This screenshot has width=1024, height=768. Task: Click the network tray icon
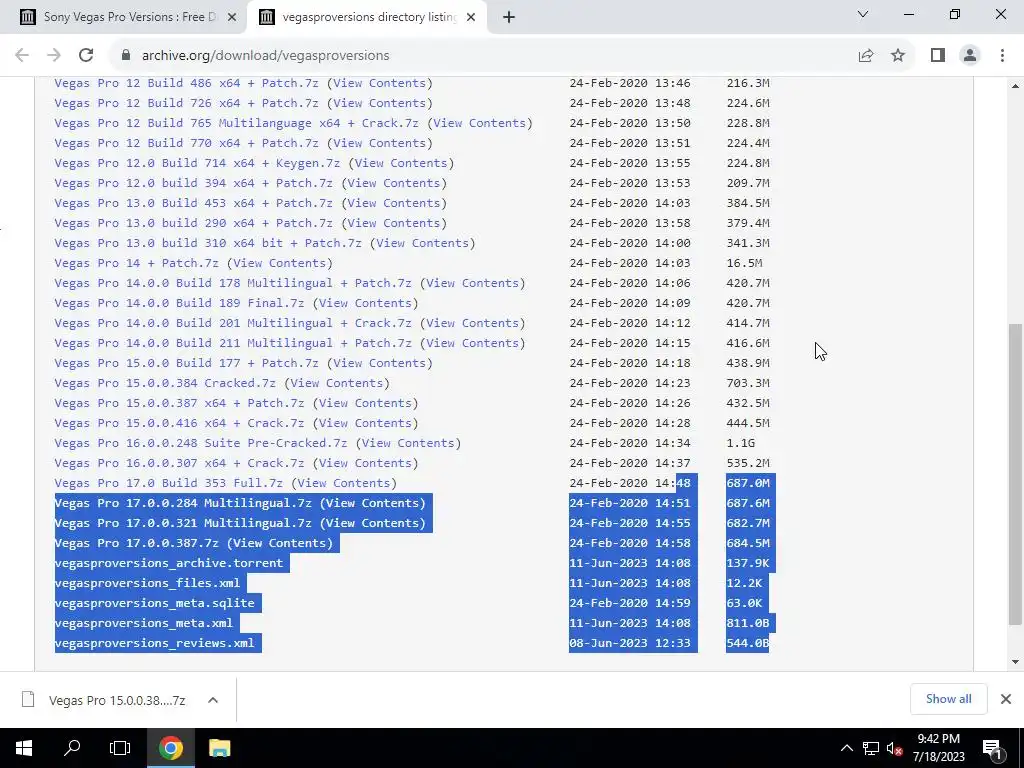(x=871, y=748)
